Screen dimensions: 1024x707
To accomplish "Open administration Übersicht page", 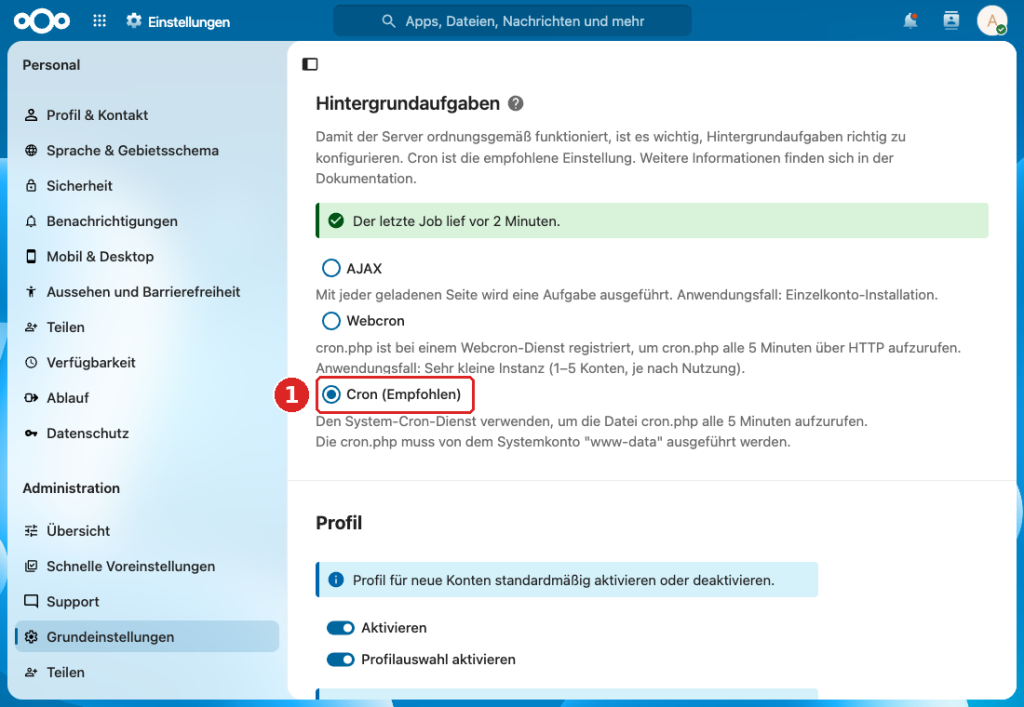I will 148,531.
